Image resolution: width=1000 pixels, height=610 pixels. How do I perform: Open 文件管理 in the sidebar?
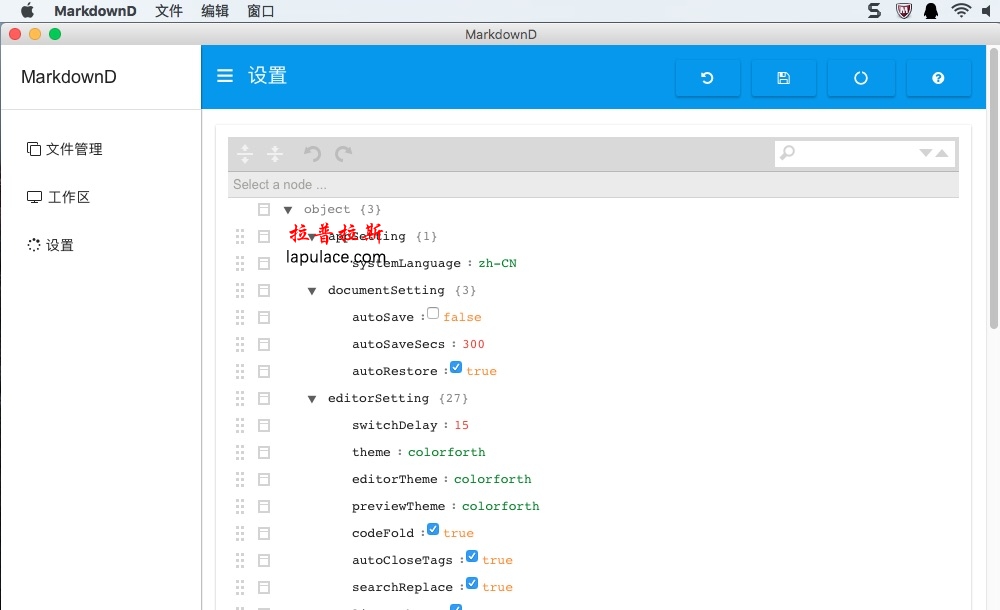click(x=64, y=149)
